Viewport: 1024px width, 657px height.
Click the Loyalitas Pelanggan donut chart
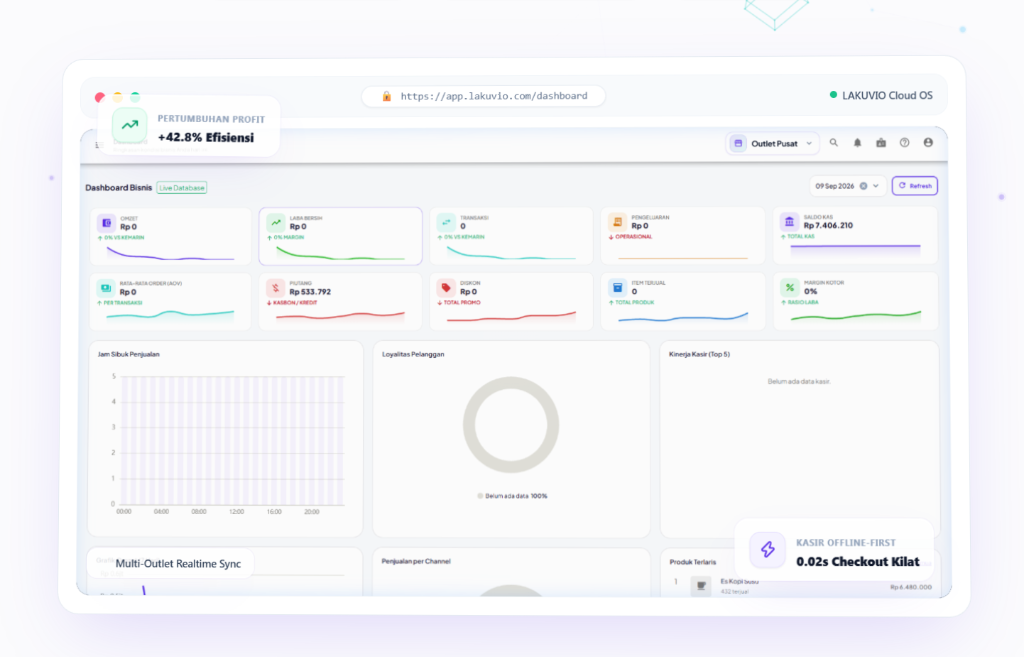point(511,425)
